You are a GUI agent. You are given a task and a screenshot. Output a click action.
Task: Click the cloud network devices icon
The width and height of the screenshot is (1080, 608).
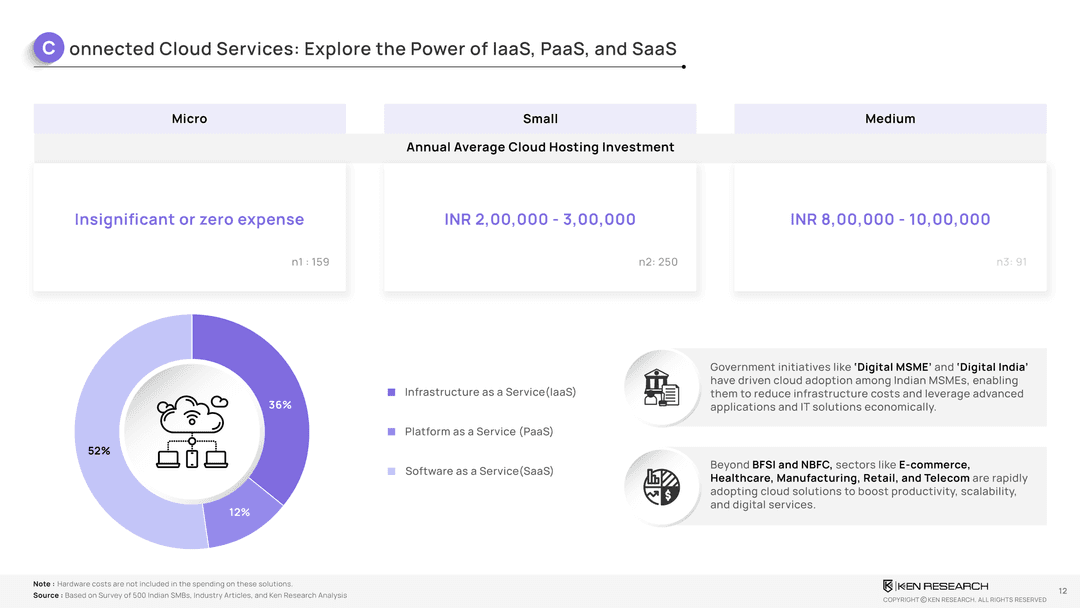[192, 432]
